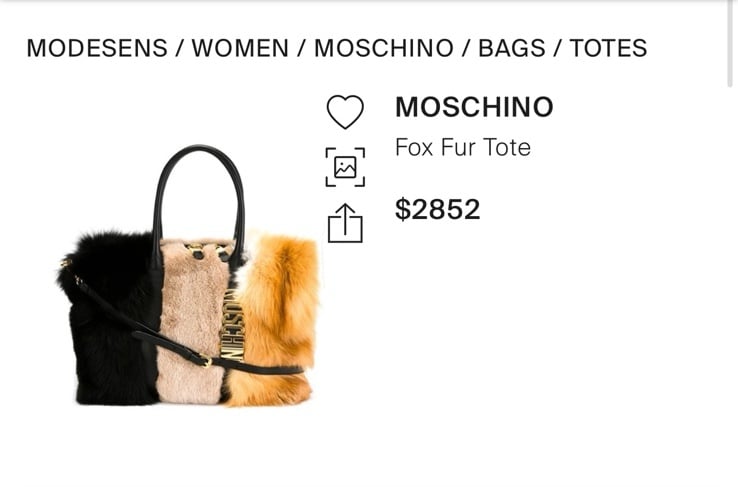Navigate to TOTES in breadcrumb
Screen dimensions: 738x487
pos(608,48)
